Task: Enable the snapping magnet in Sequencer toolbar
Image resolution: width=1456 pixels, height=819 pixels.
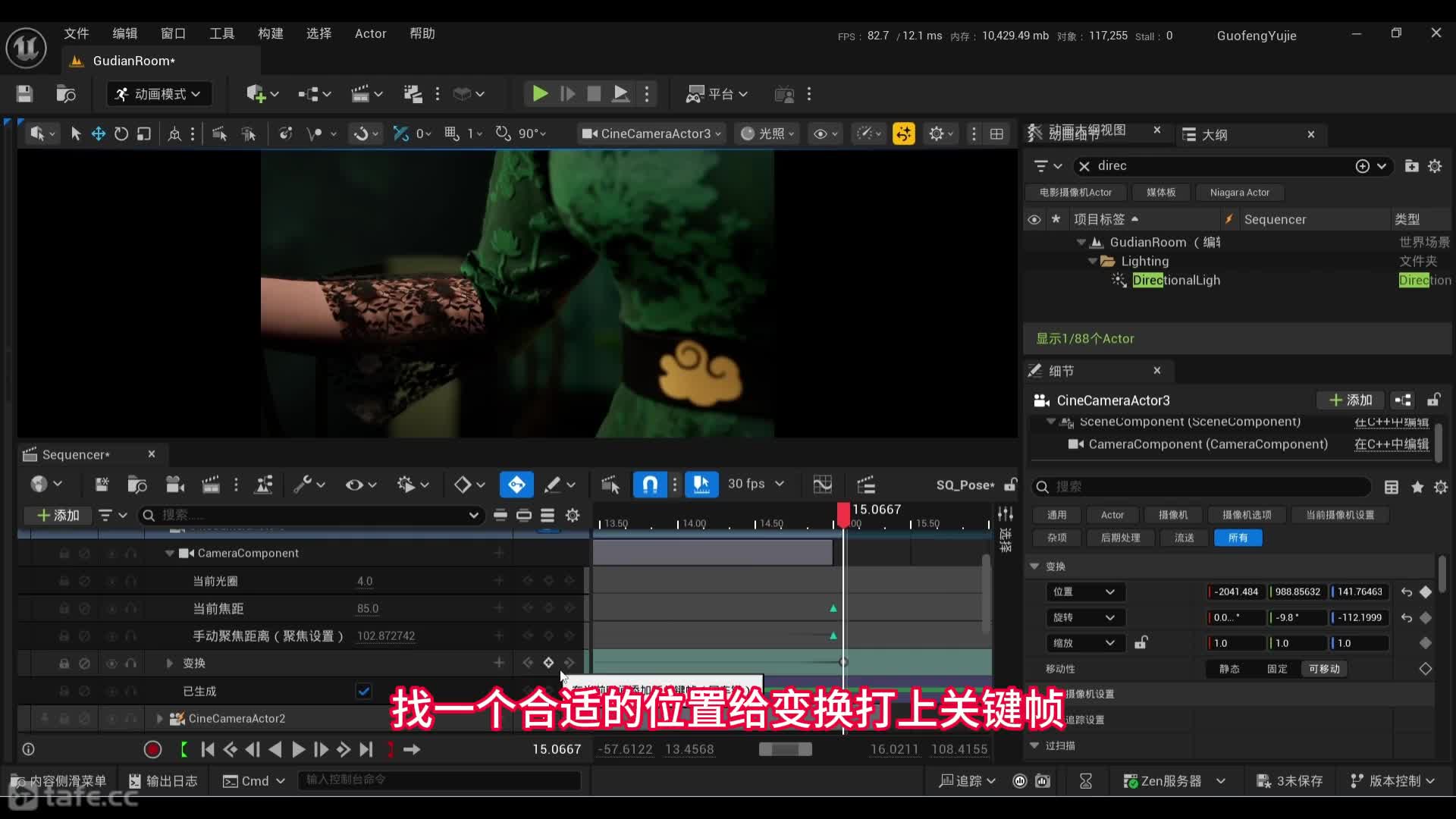Action: click(x=650, y=484)
